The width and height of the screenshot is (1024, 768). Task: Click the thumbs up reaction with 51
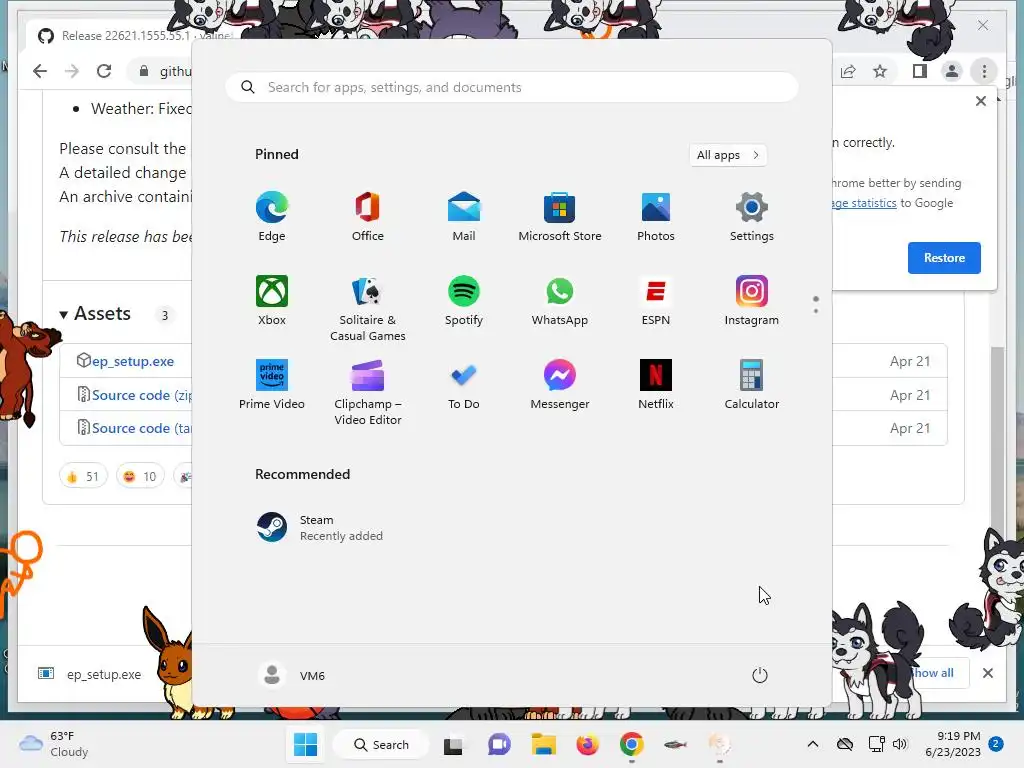click(x=83, y=476)
